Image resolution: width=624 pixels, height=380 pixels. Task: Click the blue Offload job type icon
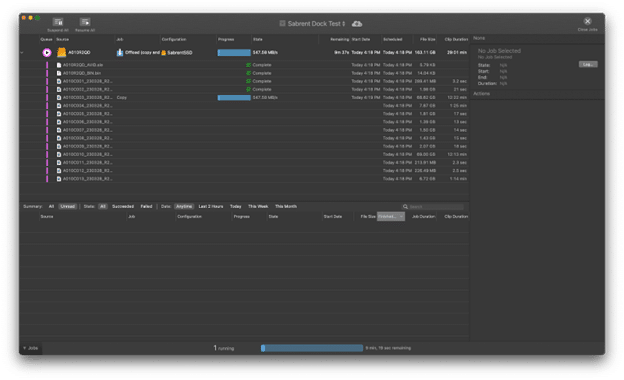120,52
